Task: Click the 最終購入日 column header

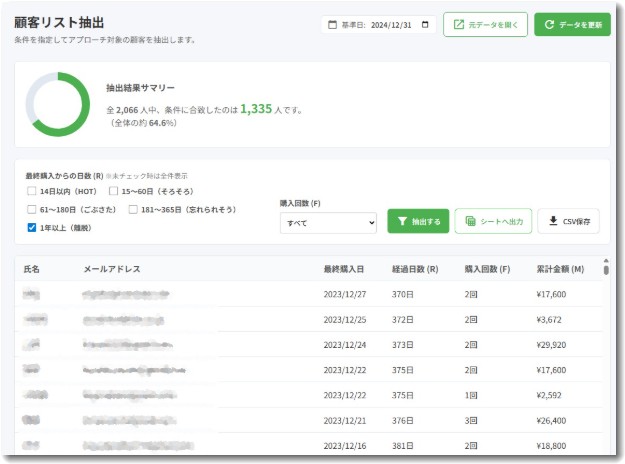Action: (x=344, y=269)
